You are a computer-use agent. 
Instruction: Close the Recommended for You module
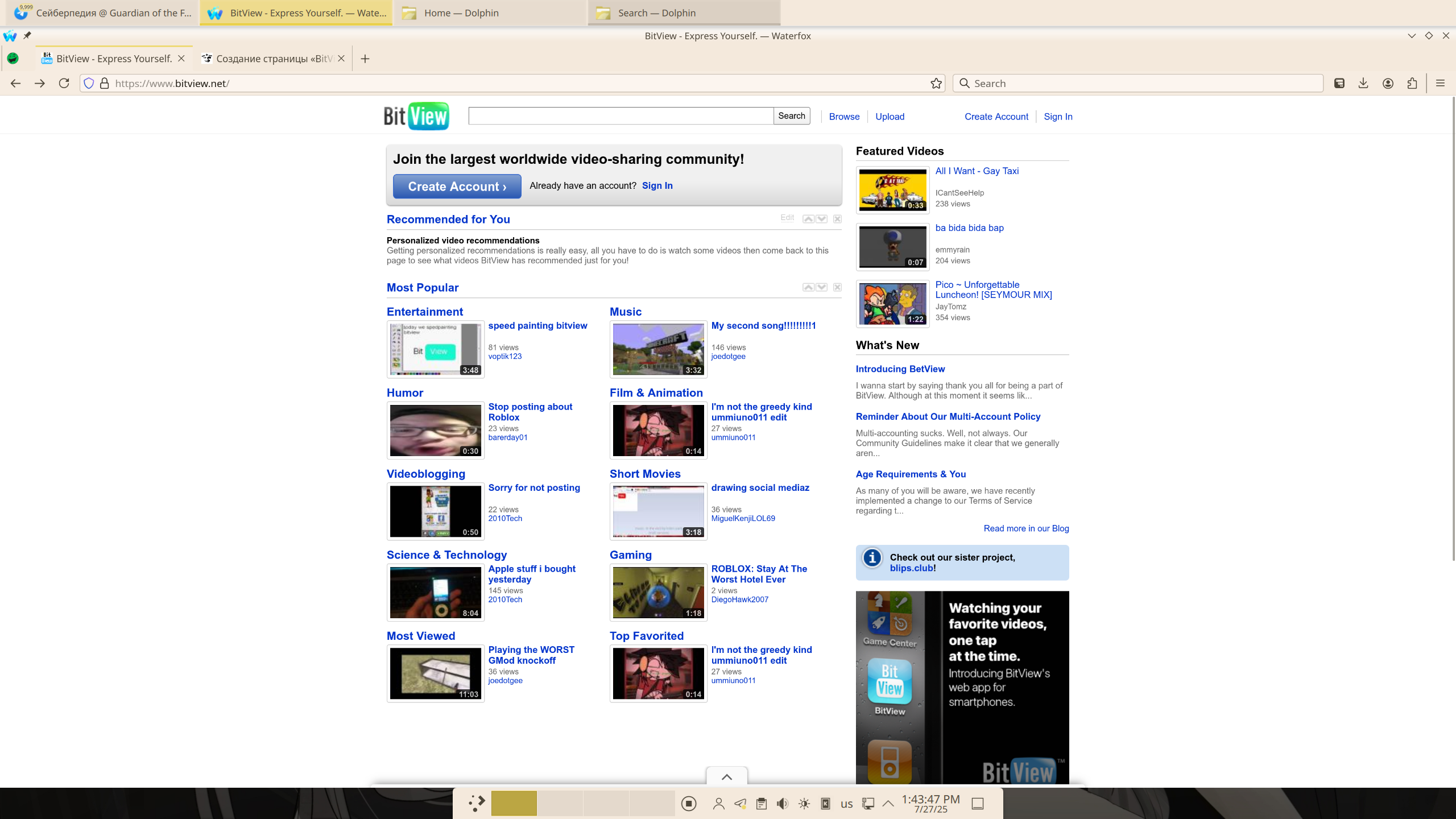(837, 219)
